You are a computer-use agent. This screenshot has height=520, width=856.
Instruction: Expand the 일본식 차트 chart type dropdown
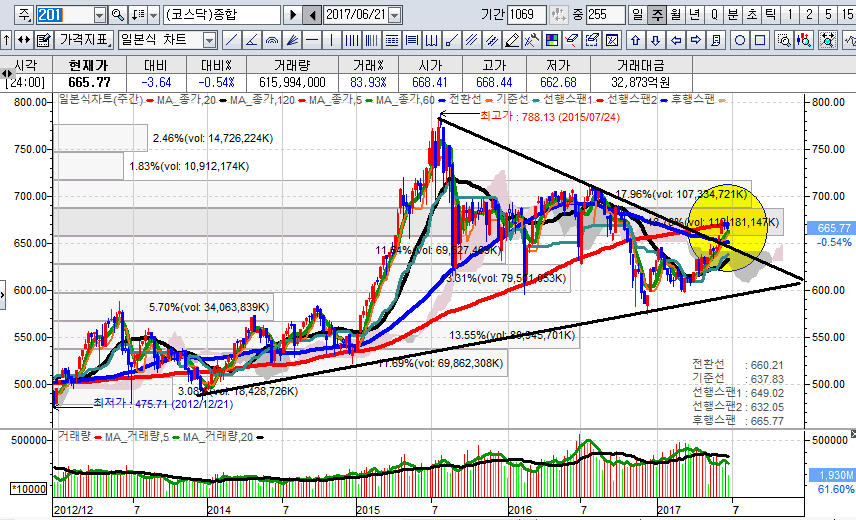(209, 40)
